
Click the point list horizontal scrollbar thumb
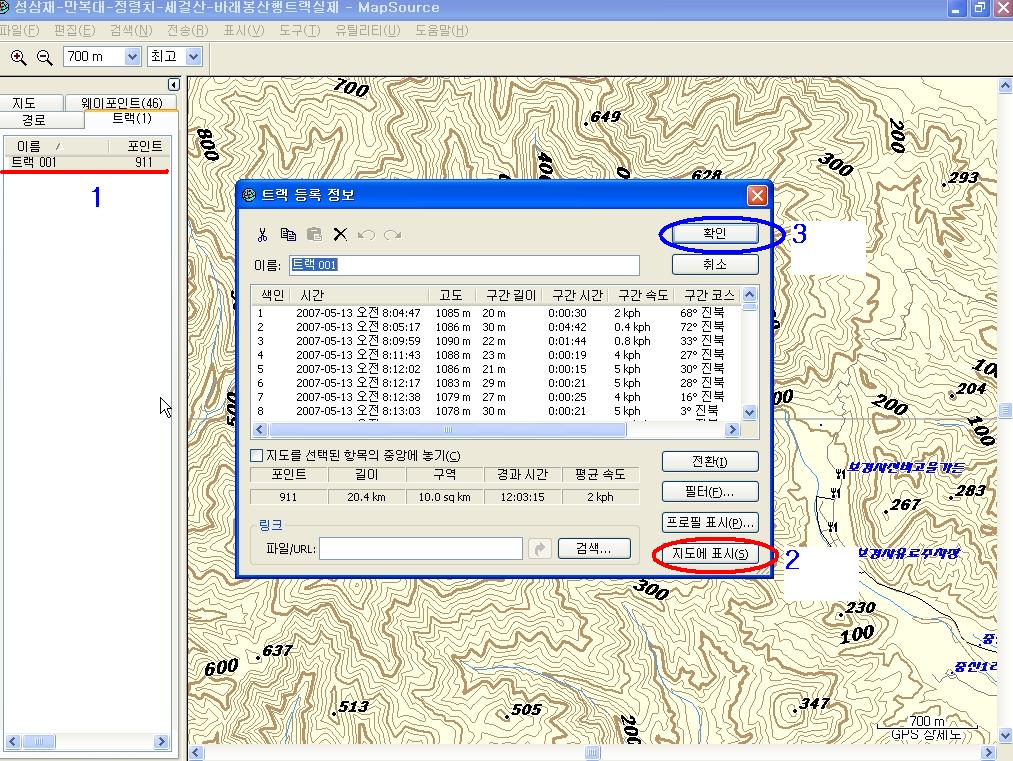pos(448,430)
